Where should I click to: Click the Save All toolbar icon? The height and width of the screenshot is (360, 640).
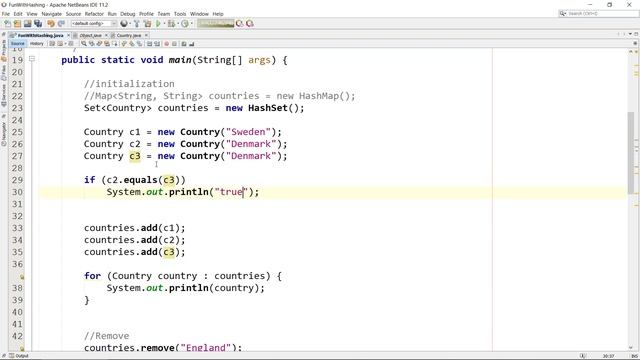38,24
